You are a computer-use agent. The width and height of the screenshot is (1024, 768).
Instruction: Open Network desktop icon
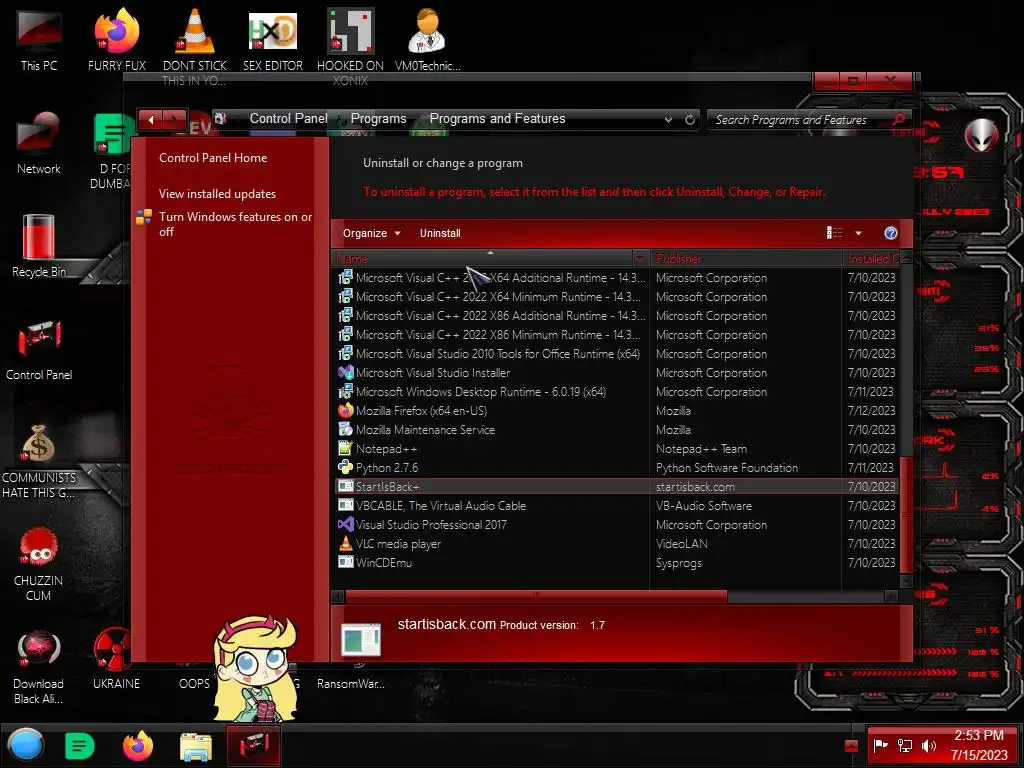point(39,143)
